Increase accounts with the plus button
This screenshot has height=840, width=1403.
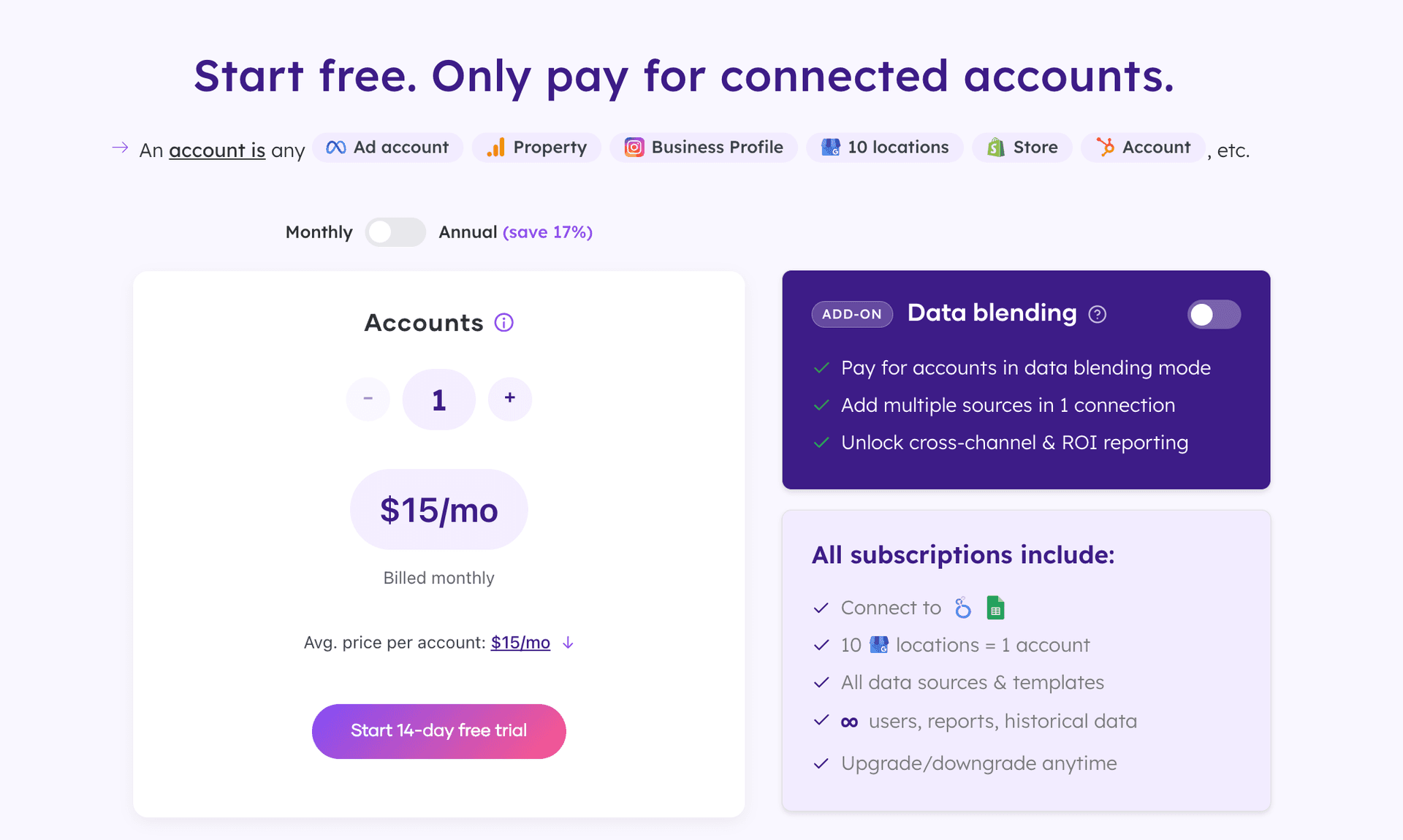(x=510, y=399)
